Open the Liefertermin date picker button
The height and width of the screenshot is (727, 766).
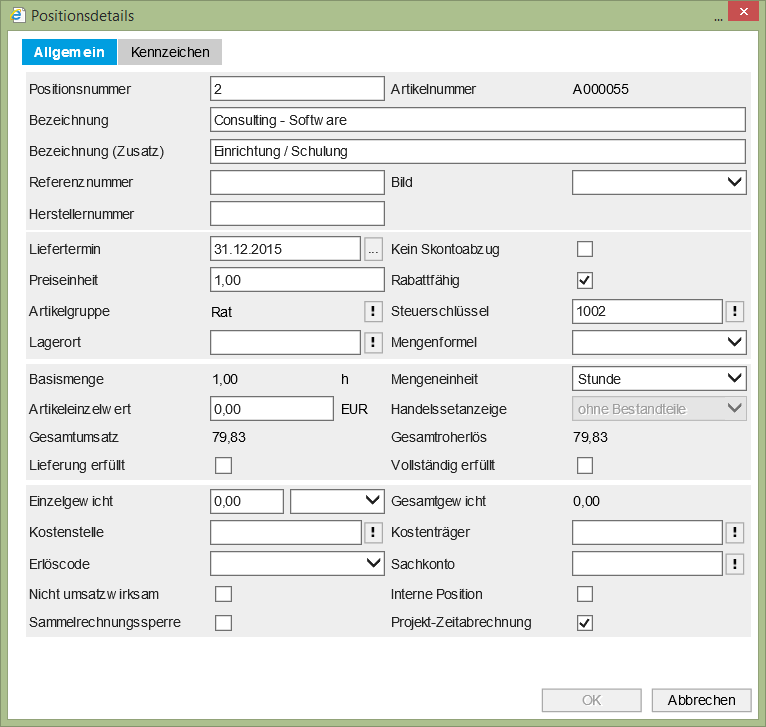coord(374,248)
